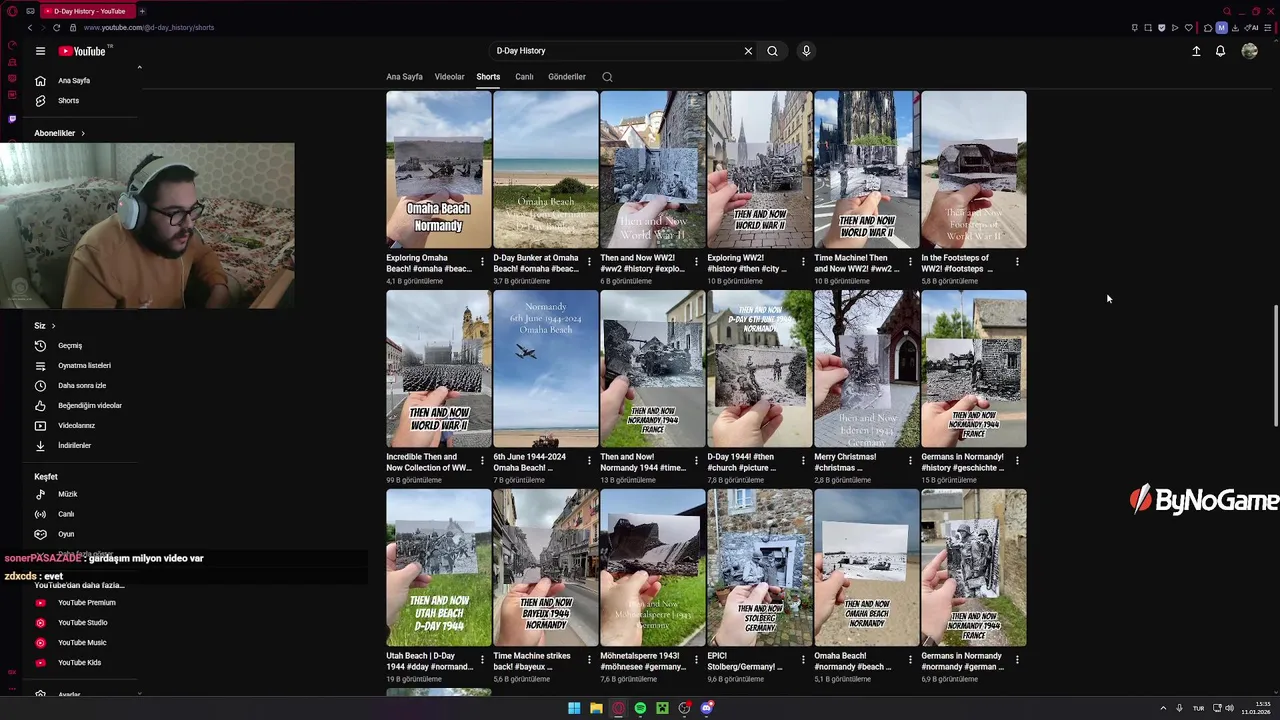Open Canlı in Keşfet sidebar
Screen dimensions: 1280x720
coord(66,514)
